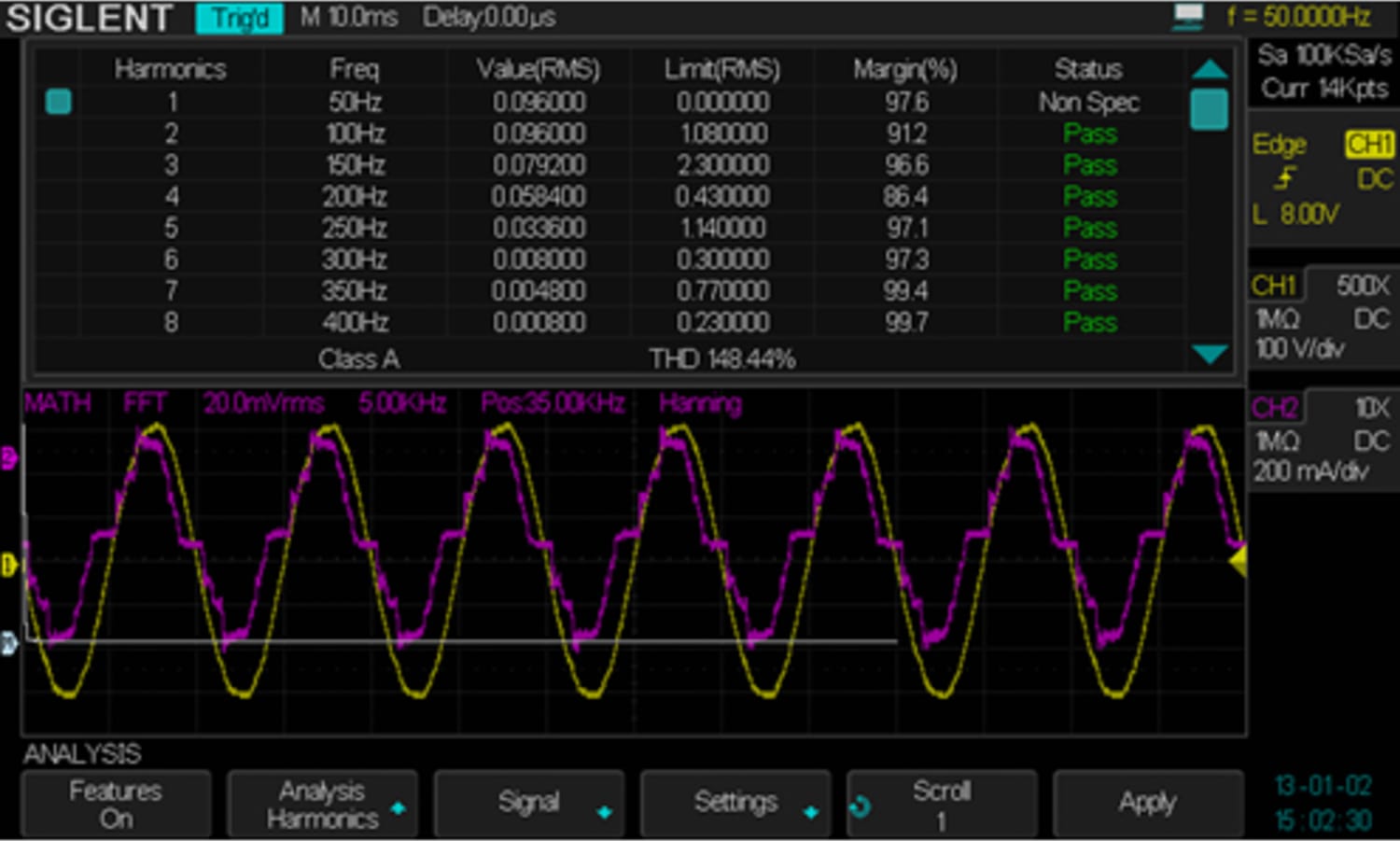This screenshot has height=841, width=1400.
Task: Click the CH2 channel badge
Action: [1276, 408]
